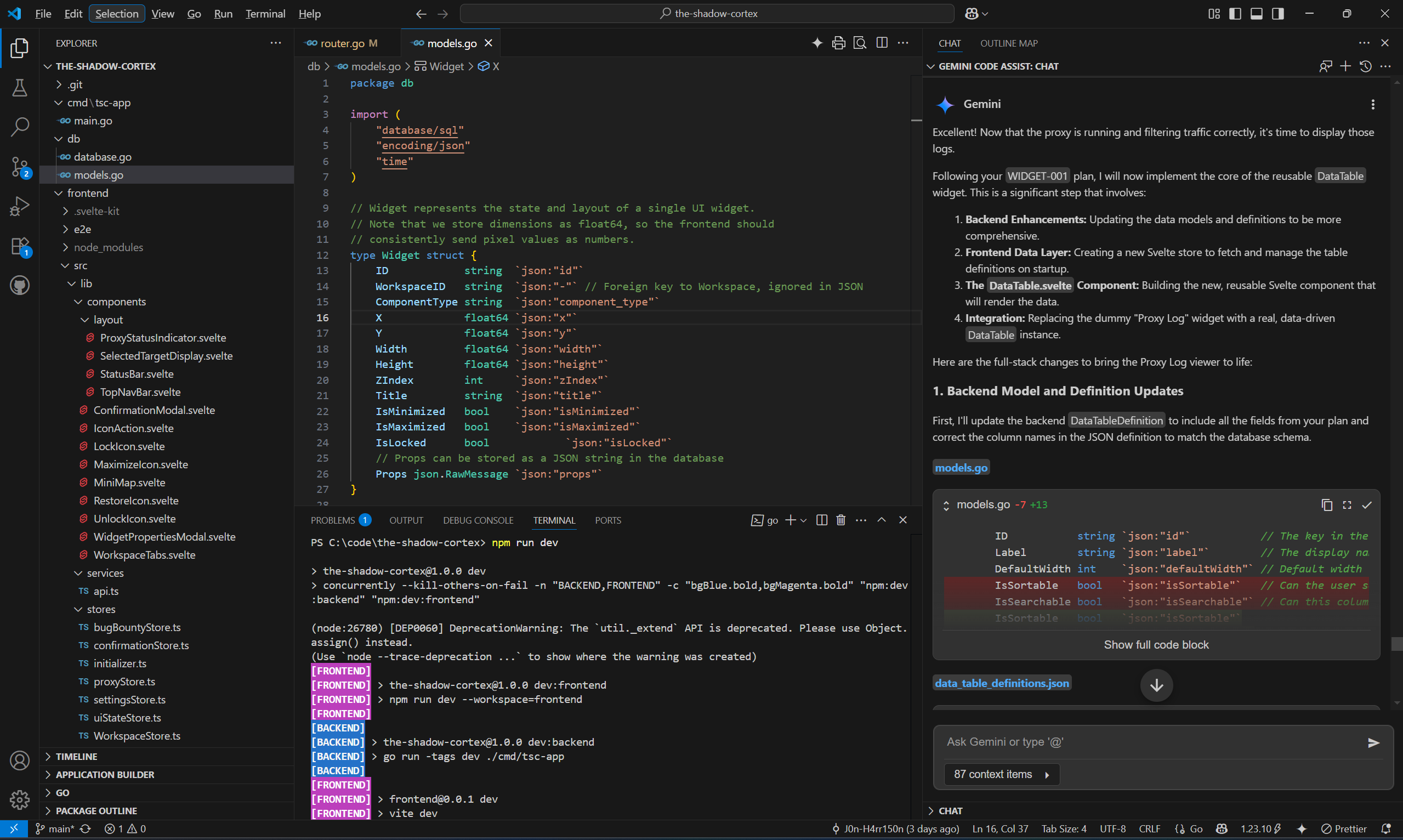The height and width of the screenshot is (840, 1403).
Task: Expand the TIMELINE section
Action: click(x=76, y=756)
